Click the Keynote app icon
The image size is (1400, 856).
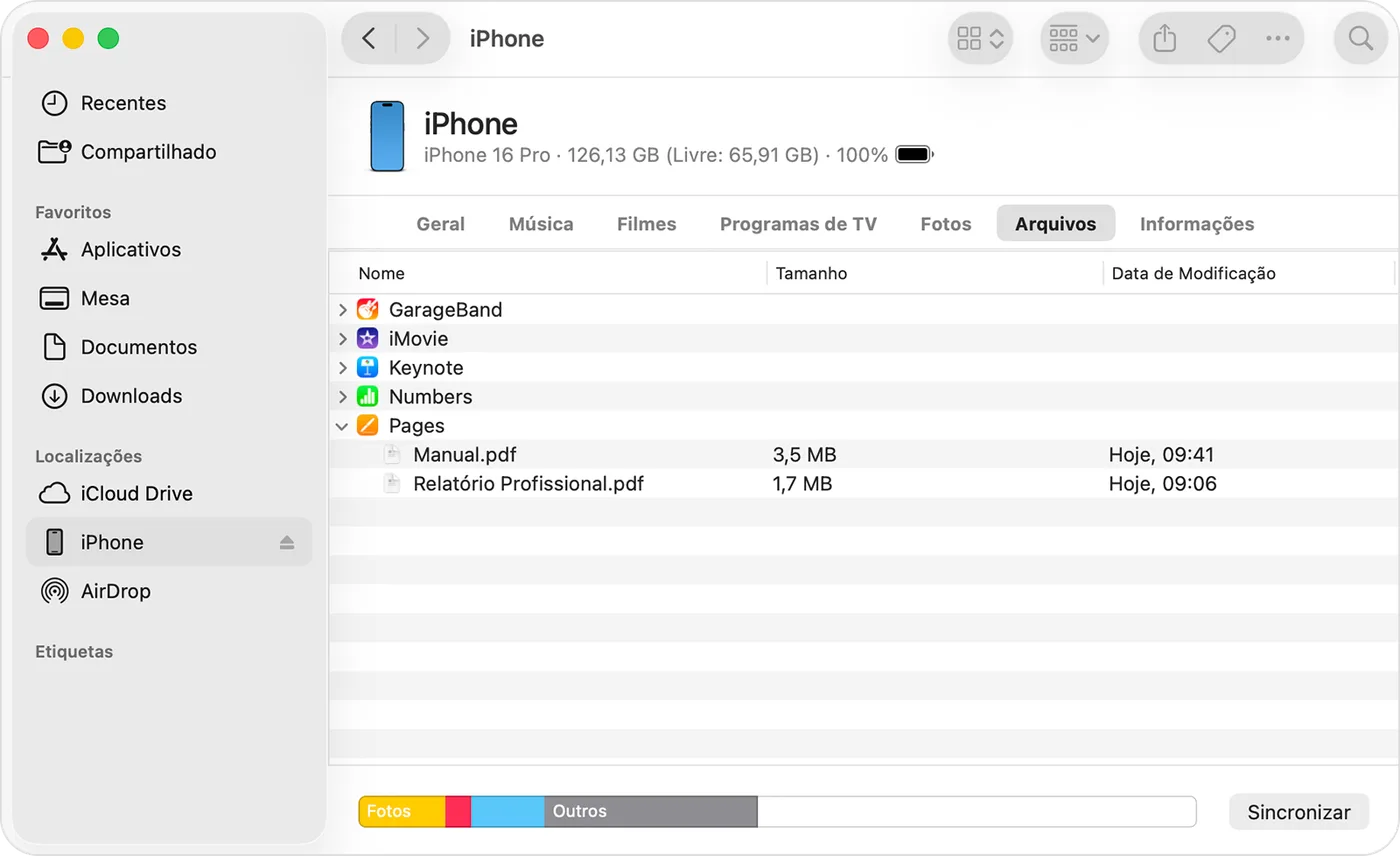367,368
